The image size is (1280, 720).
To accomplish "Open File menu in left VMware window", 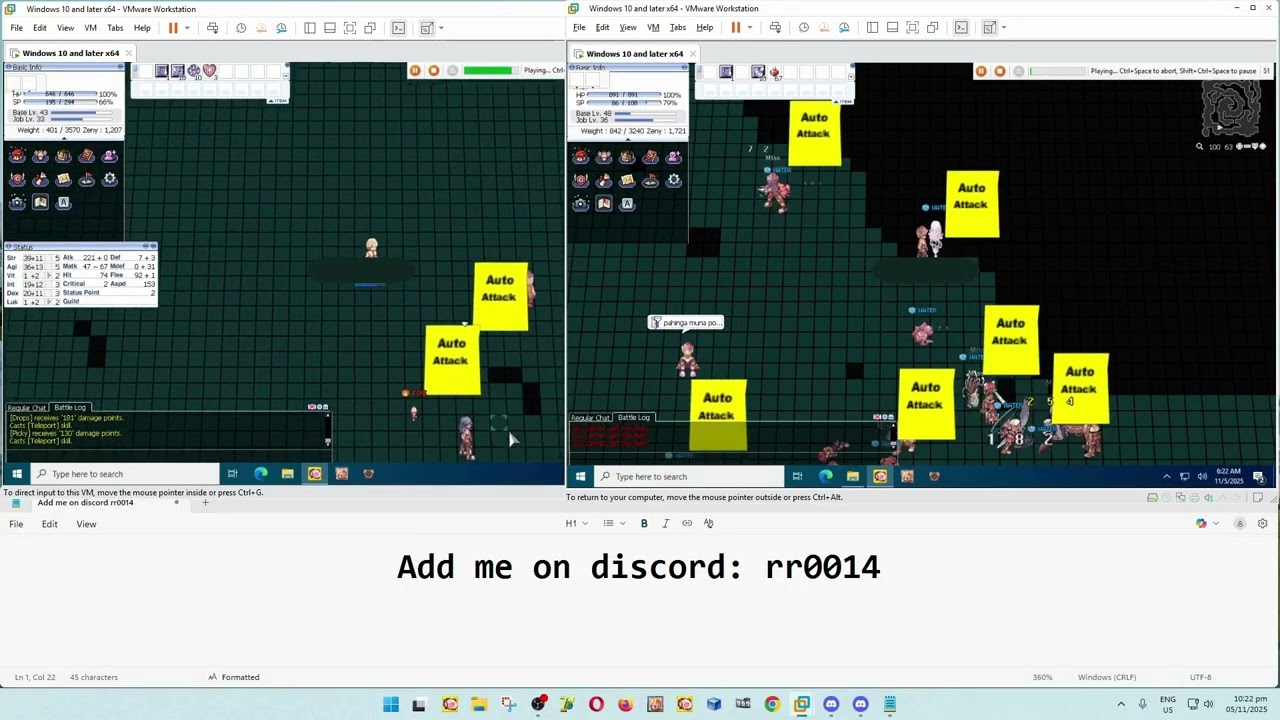I will 16,28.
